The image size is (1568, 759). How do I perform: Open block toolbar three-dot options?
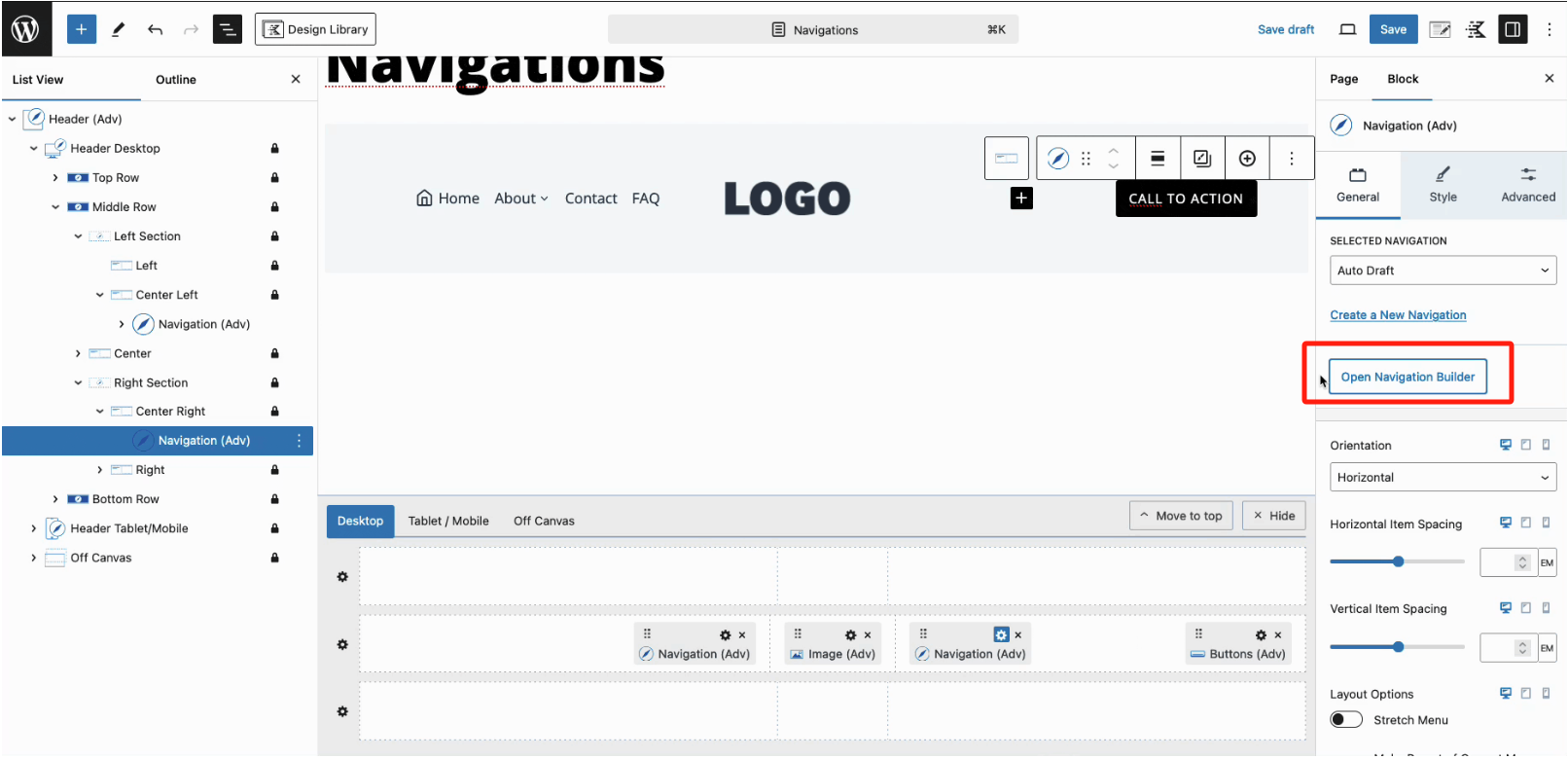click(1292, 159)
